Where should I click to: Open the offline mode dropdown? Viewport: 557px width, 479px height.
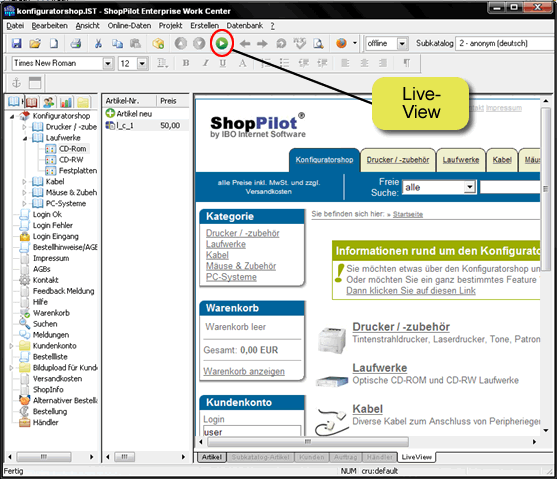(402, 44)
